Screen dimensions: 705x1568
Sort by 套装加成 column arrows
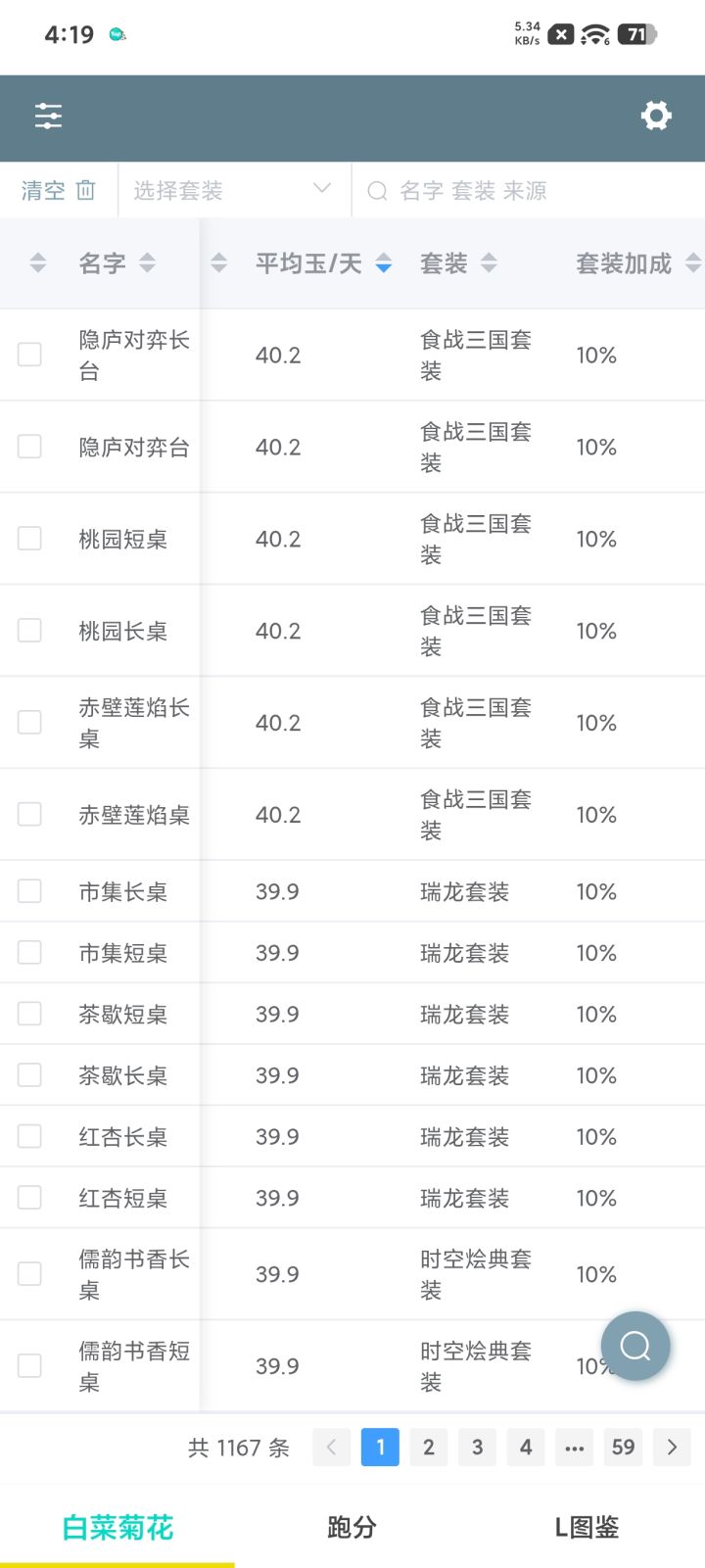point(692,263)
